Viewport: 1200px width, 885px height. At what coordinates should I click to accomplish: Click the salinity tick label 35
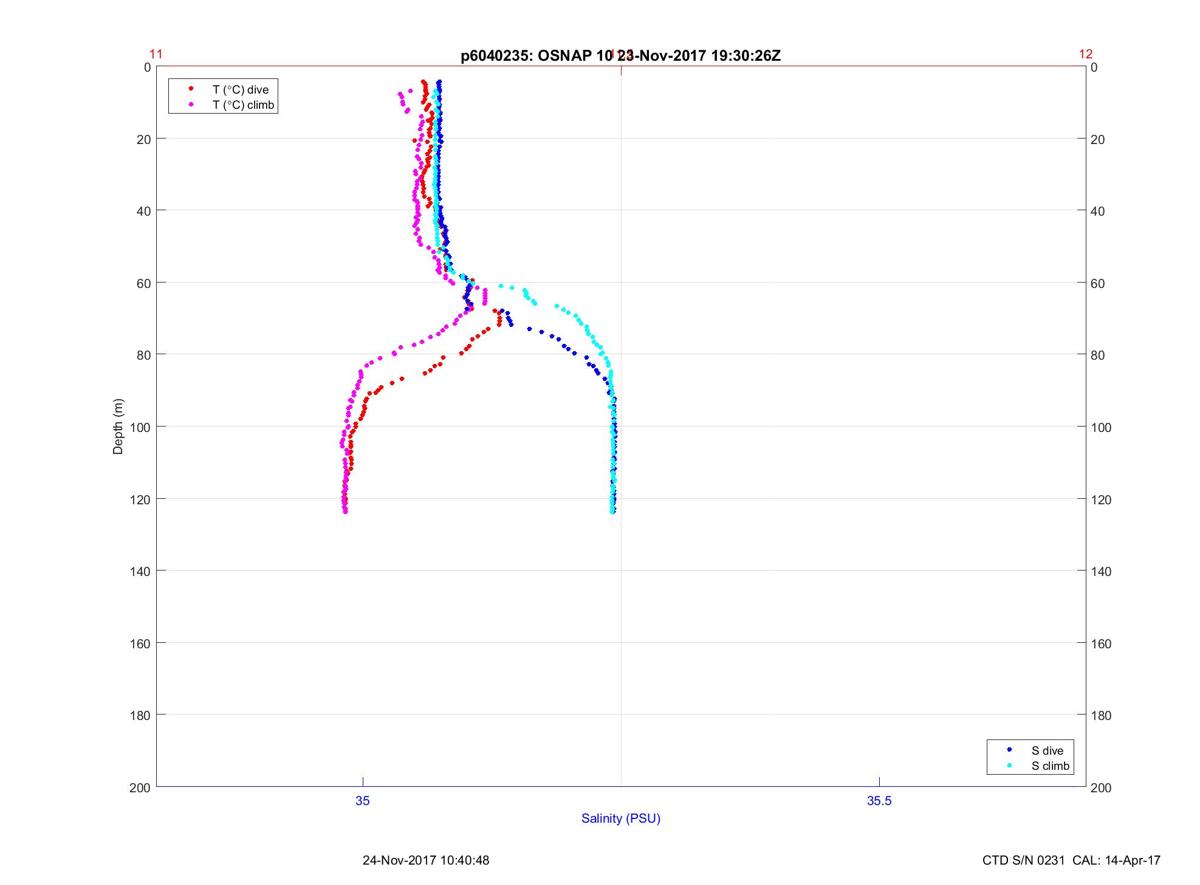363,800
